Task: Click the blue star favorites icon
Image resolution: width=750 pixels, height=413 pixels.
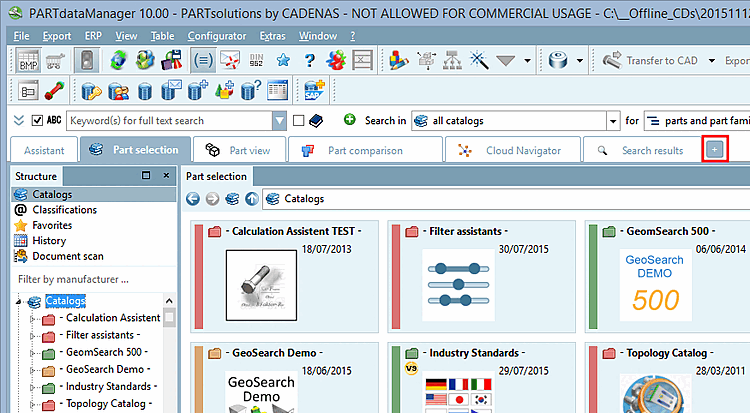Action: [x=283, y=60]
